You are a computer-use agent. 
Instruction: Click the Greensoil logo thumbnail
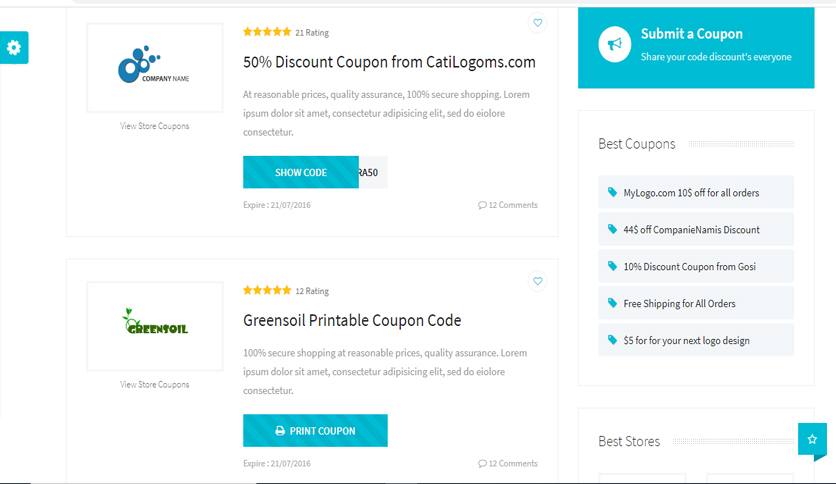[x=155, y=326]
